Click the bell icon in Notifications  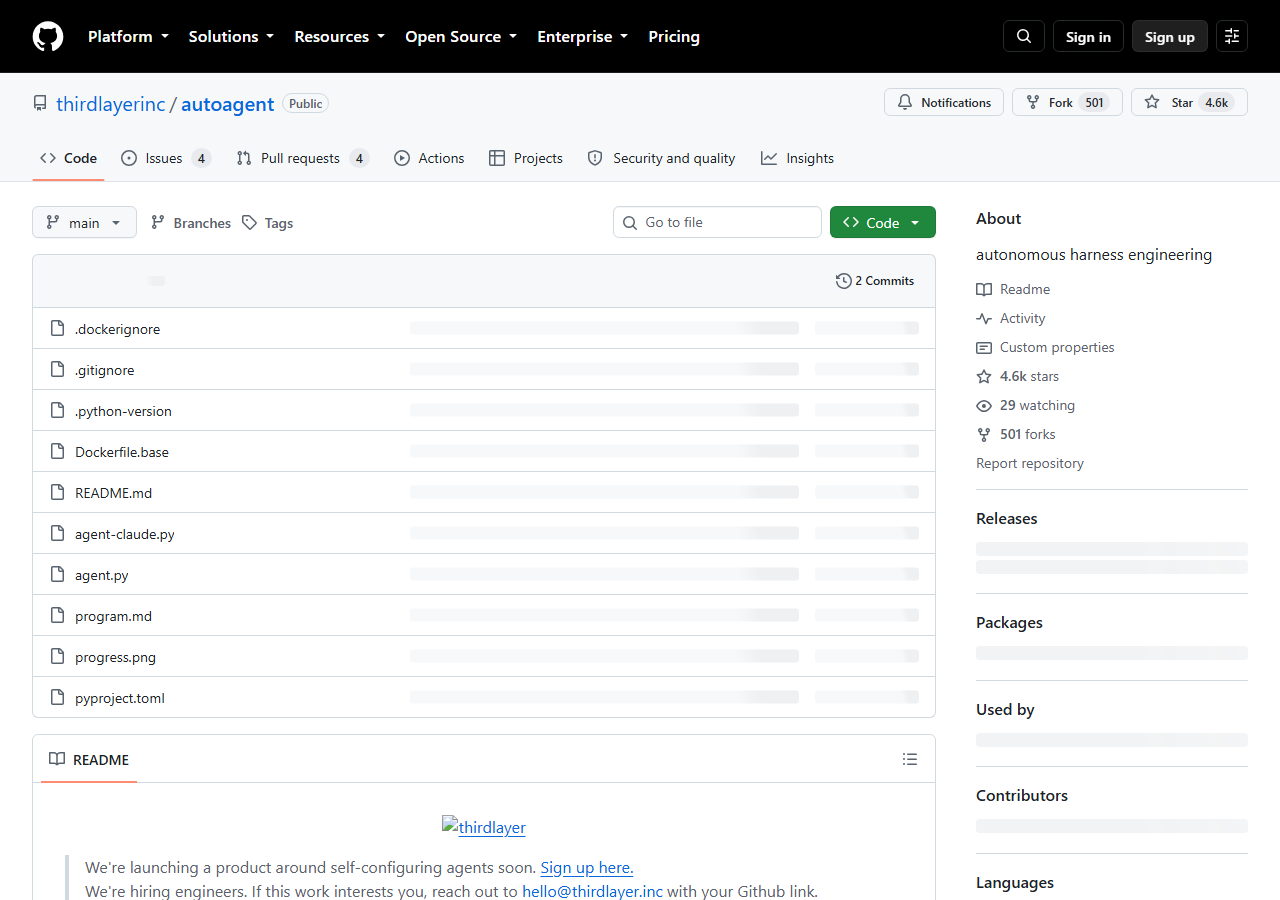pos(905,103)
